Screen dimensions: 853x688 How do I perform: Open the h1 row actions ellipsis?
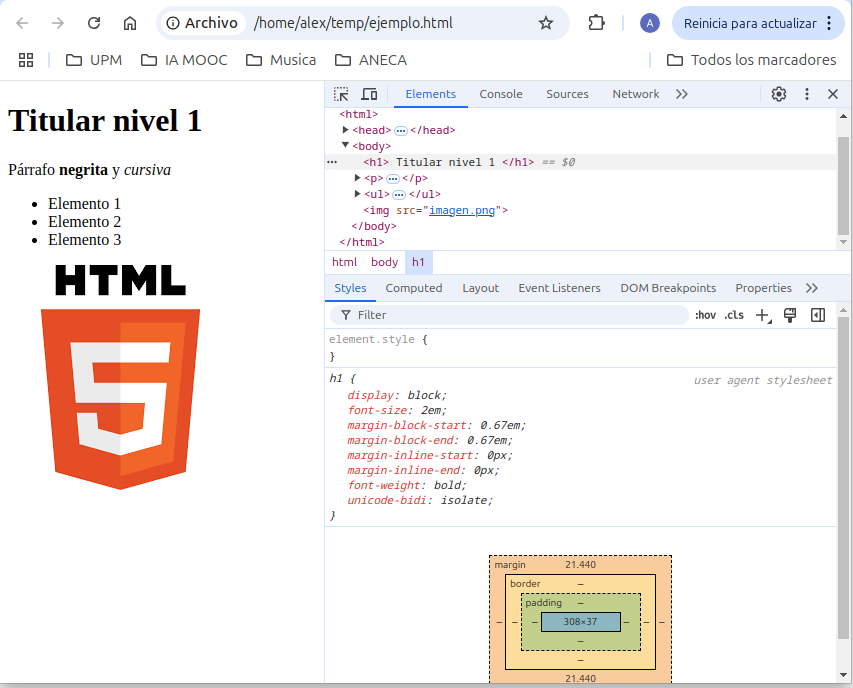pos(332,162)
